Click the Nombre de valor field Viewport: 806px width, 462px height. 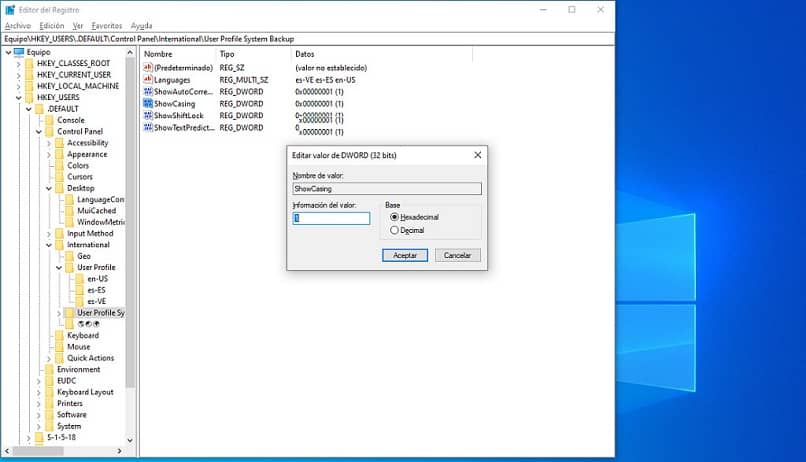pyautogui.click(x=387, y=189)
